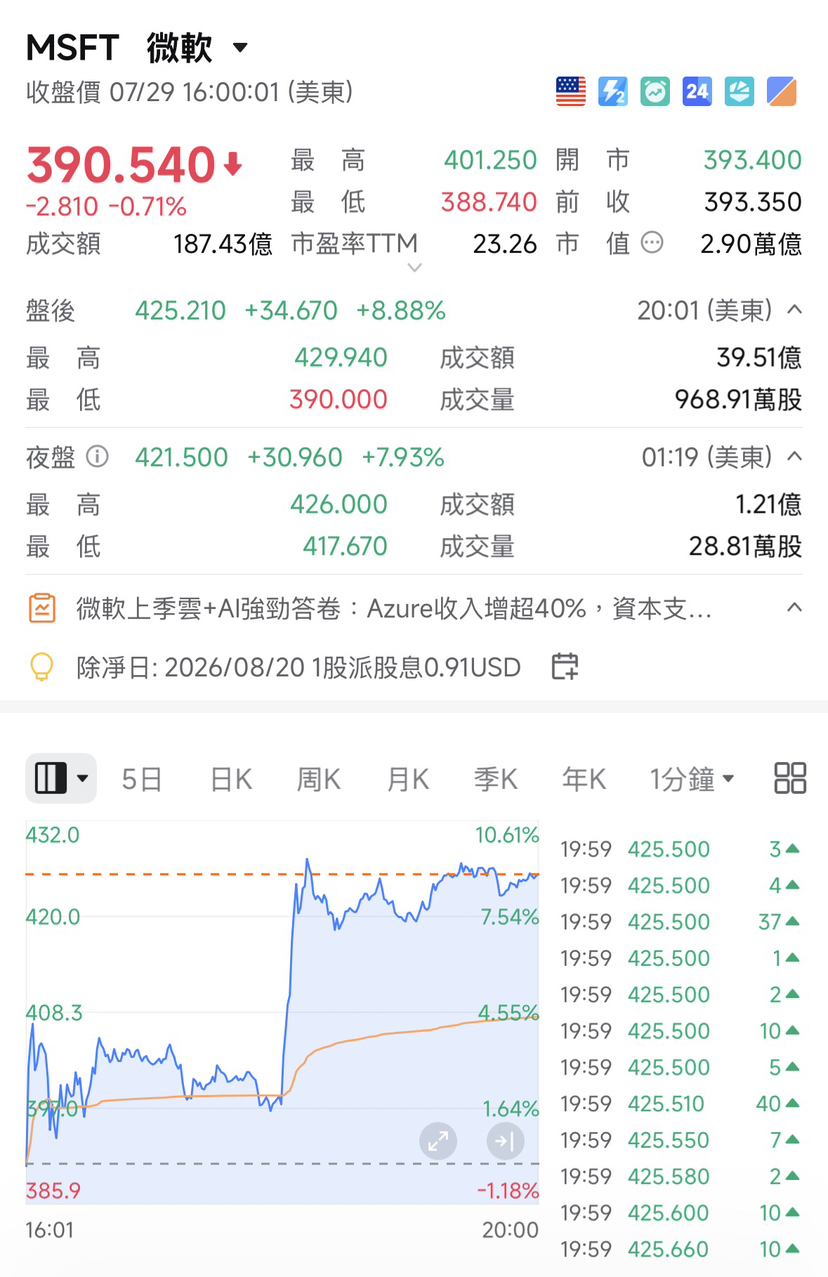The height and width of the screenshot is (1277, 828).
Task: Tap the after-hours high 429.940
Action: pyautogui.click(x=341, y=358)
